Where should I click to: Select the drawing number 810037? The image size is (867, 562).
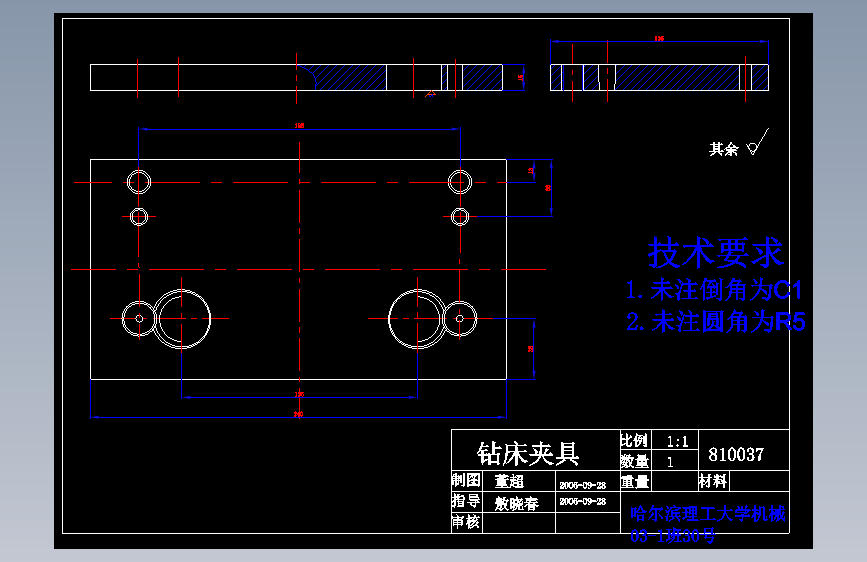[x=736, y=455]
